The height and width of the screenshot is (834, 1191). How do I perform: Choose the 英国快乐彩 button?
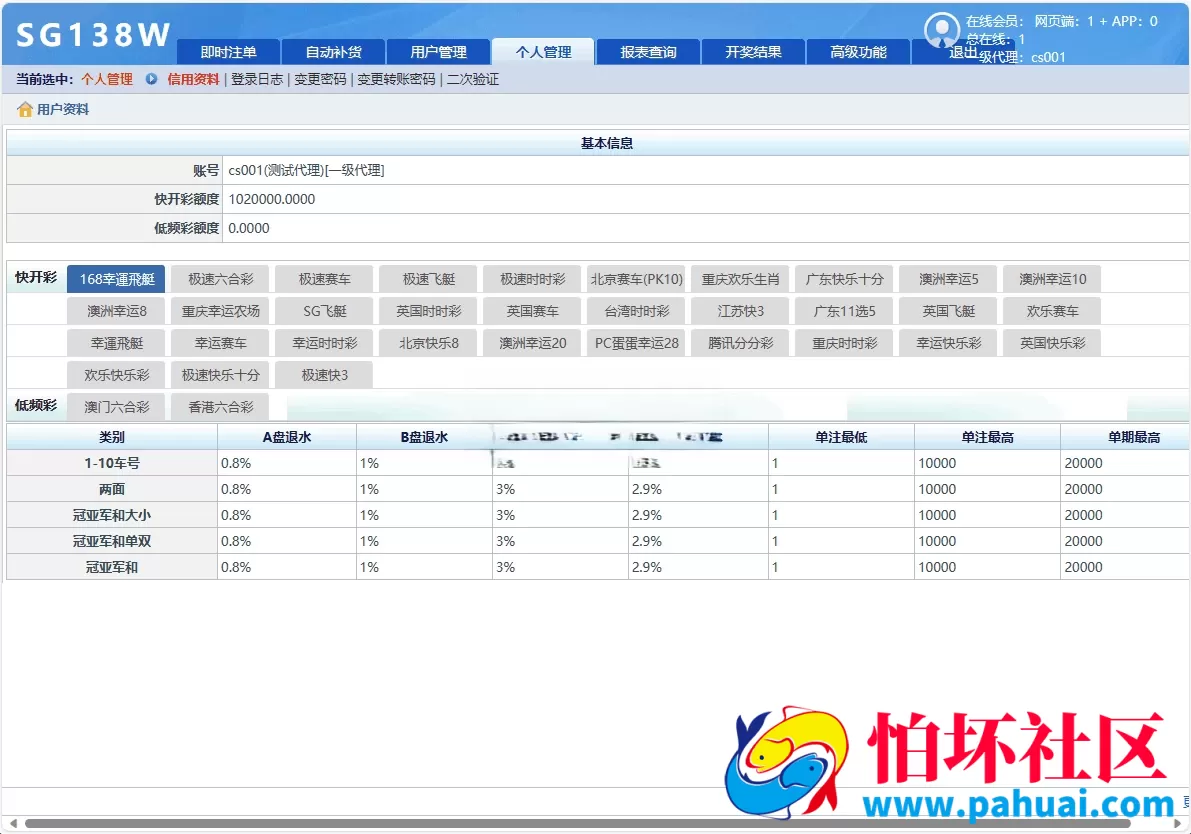[x=1053, y=343]
